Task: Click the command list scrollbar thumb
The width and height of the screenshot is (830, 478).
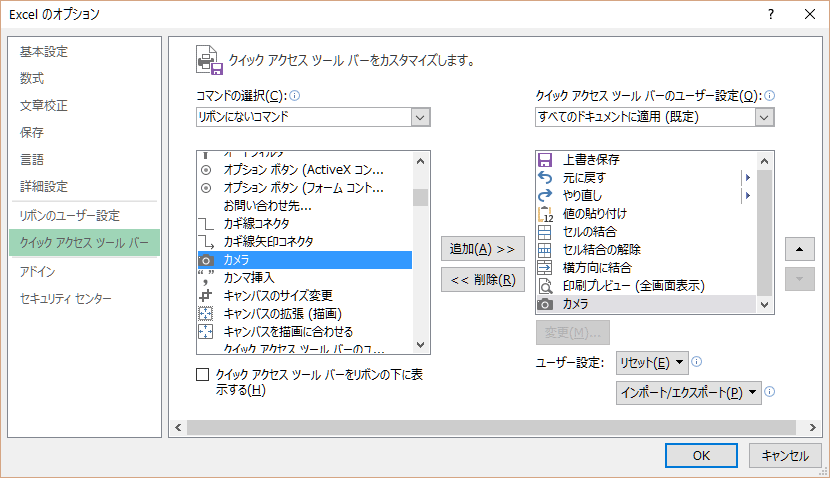Action: point(420,197)
